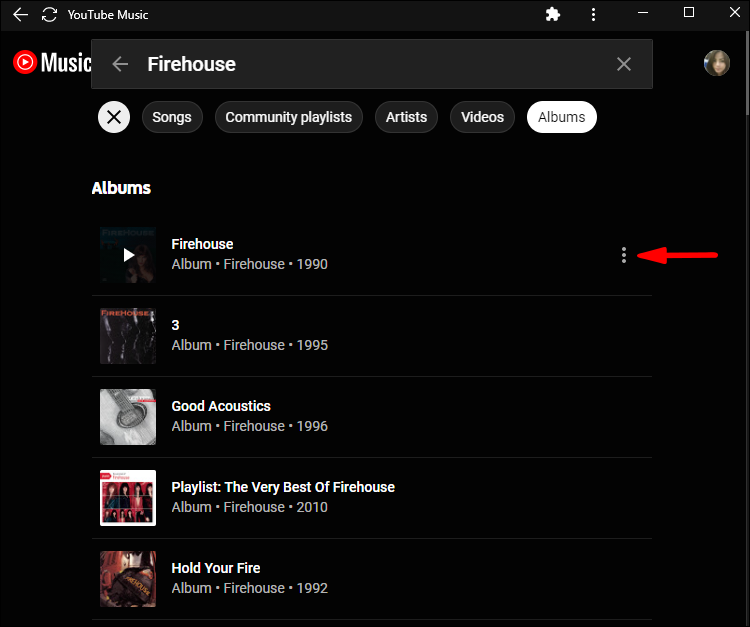Remove the active search filter
The width and height of the screenshot is (750, 627).
(x=114, y=117)
